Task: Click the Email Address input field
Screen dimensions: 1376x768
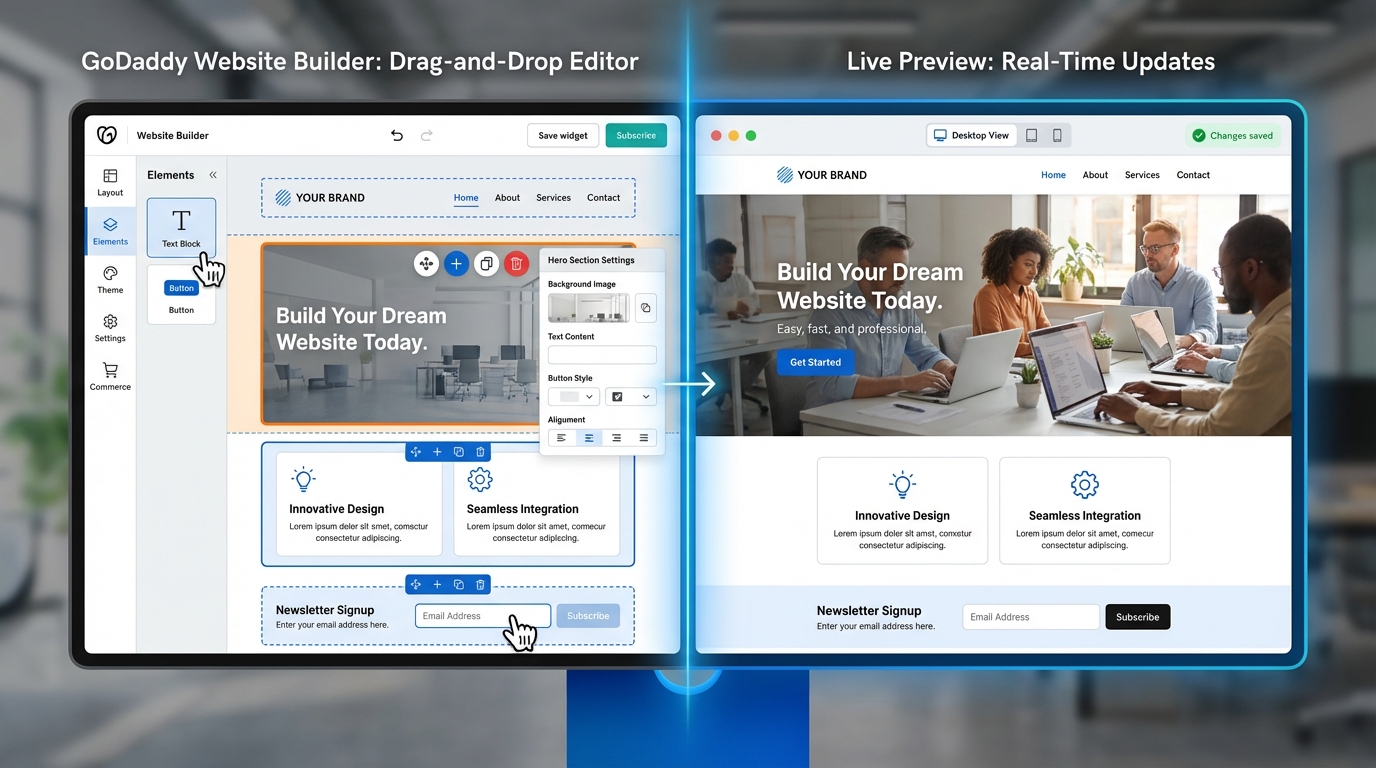Action: pyautogui.click(x=482, y=615)
